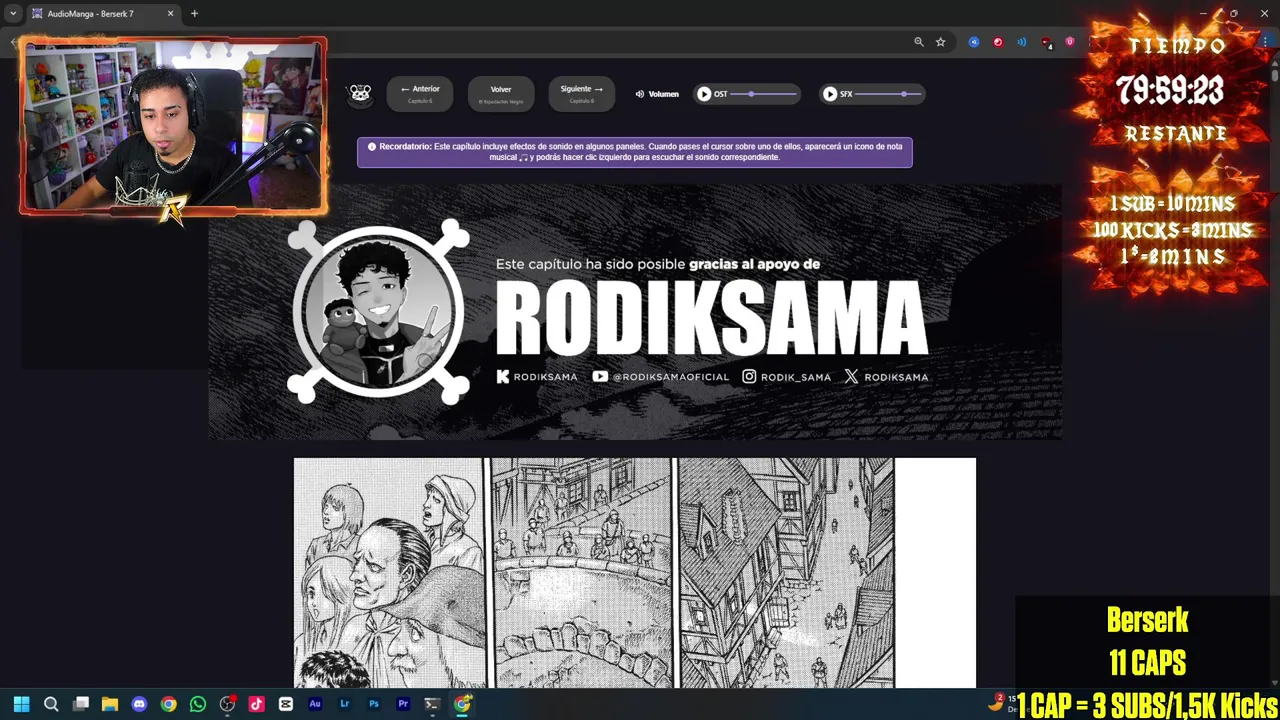
Task: Adjust the SFX volume slider
Action: (888, 94)
